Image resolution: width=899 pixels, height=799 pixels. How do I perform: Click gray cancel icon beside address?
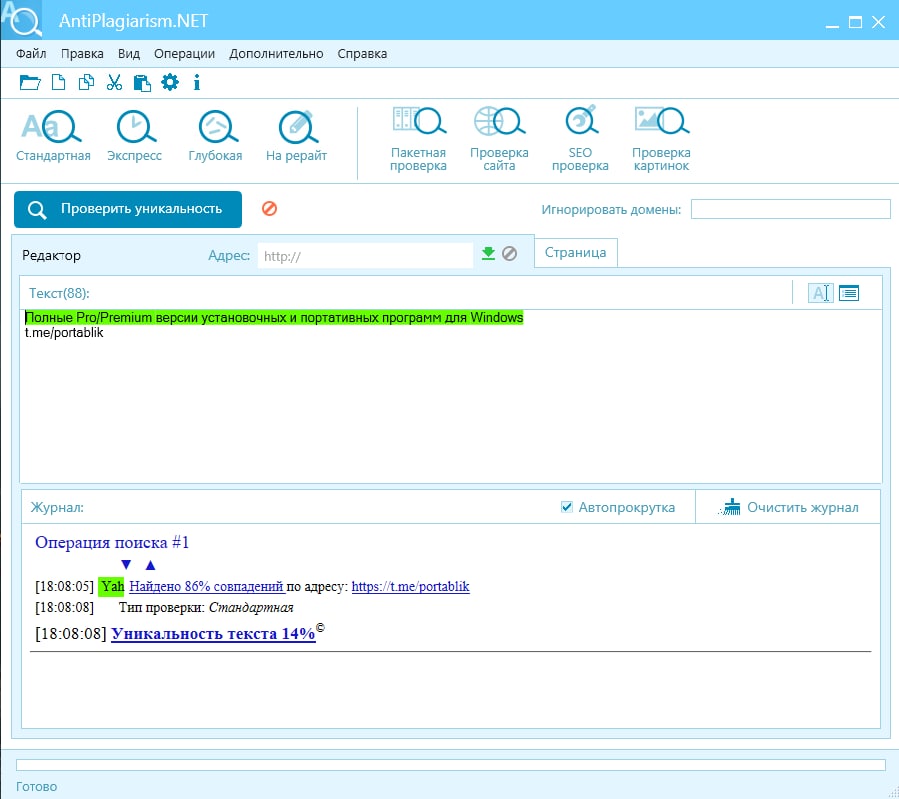tap(509, 253)
